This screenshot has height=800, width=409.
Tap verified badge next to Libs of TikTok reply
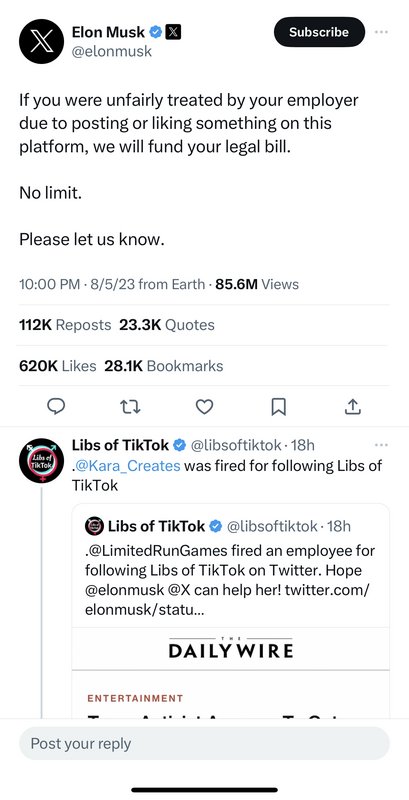click(x=180, y=445)
